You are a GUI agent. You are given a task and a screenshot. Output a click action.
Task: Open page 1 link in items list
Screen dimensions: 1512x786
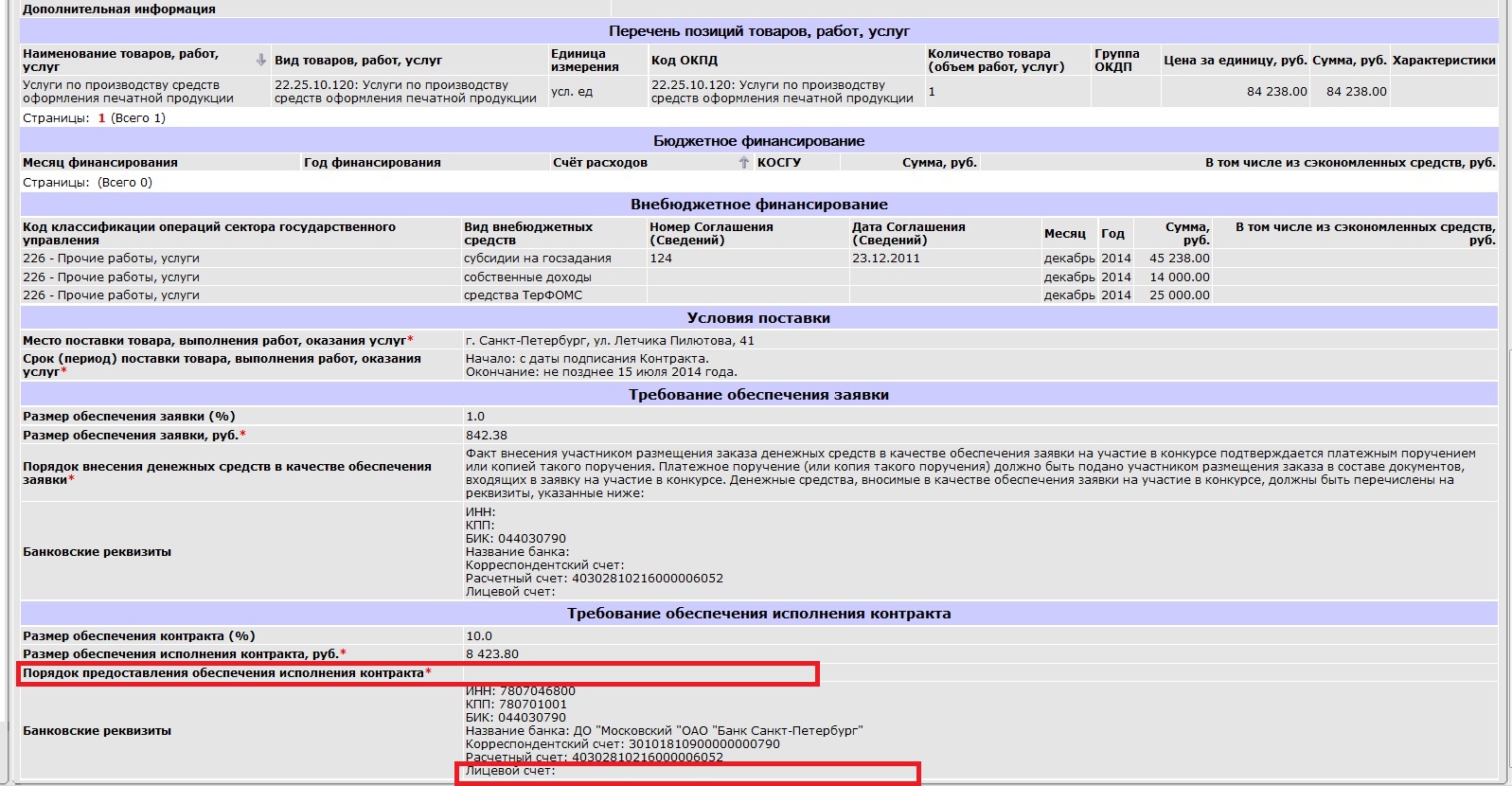pos(101,118)
